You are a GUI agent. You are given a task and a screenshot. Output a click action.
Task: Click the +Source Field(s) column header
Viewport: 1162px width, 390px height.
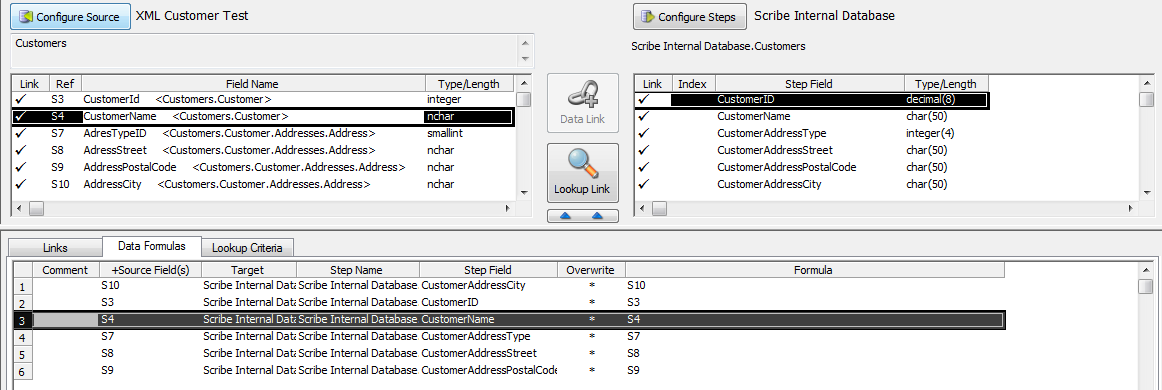(150, 270)
